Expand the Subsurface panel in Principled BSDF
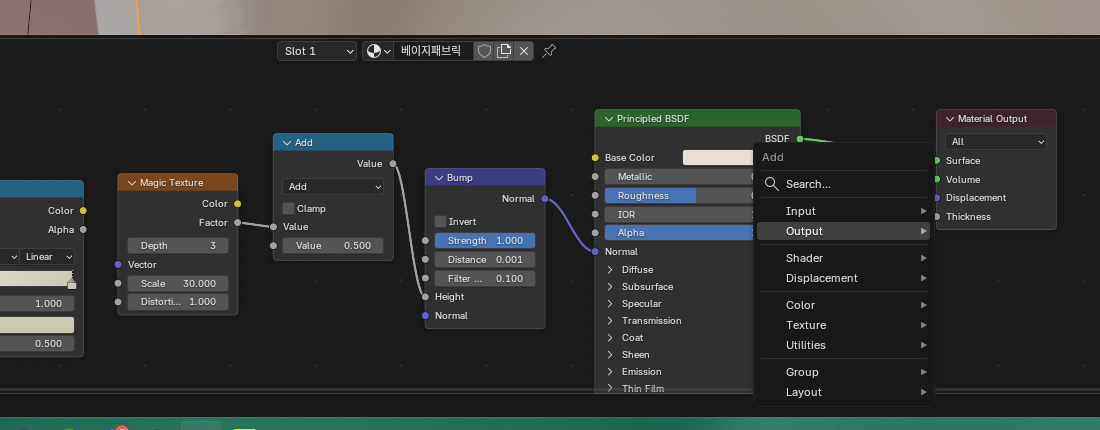Viewport: 1100px width, 430px height. point(611,287)
